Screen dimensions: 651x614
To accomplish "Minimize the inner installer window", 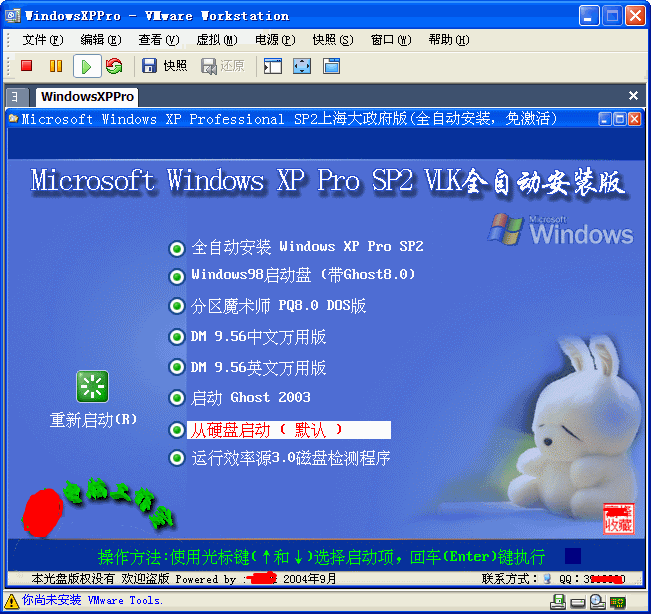I will pyautogui.click(x=605, y=120).
